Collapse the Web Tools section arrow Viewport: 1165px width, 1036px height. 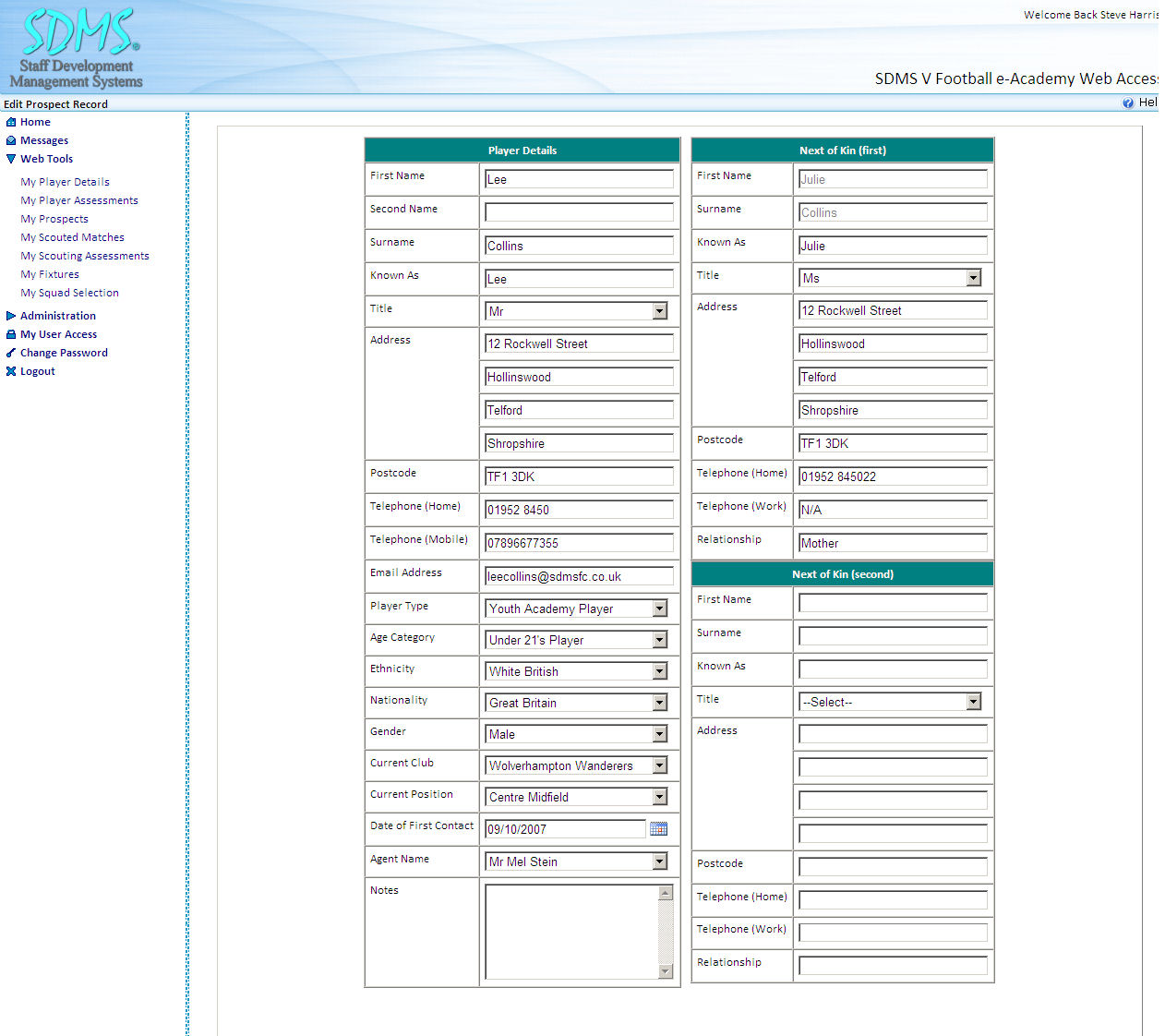coord(11,159)
